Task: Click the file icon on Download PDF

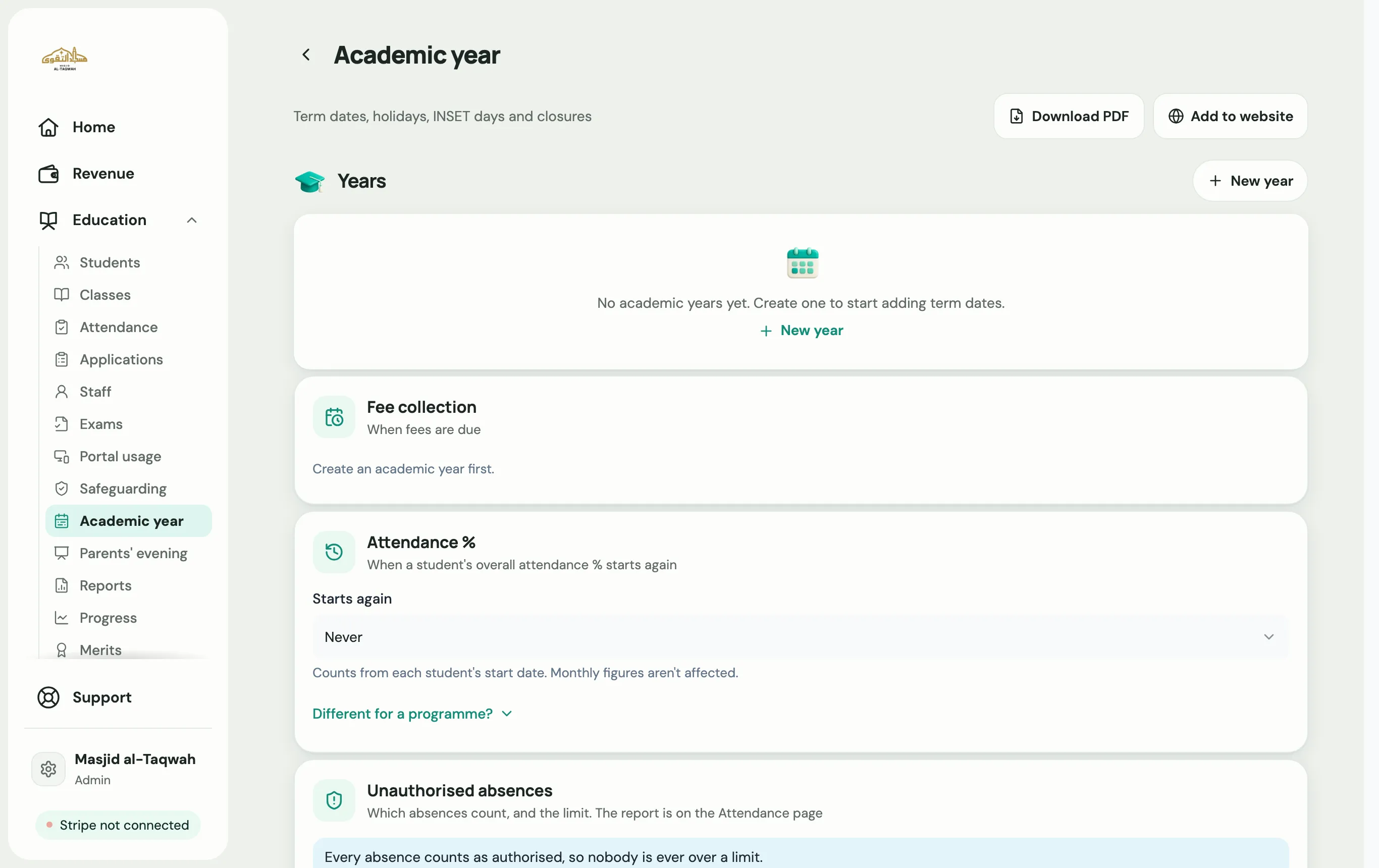Action: (x=1017, y=116)
